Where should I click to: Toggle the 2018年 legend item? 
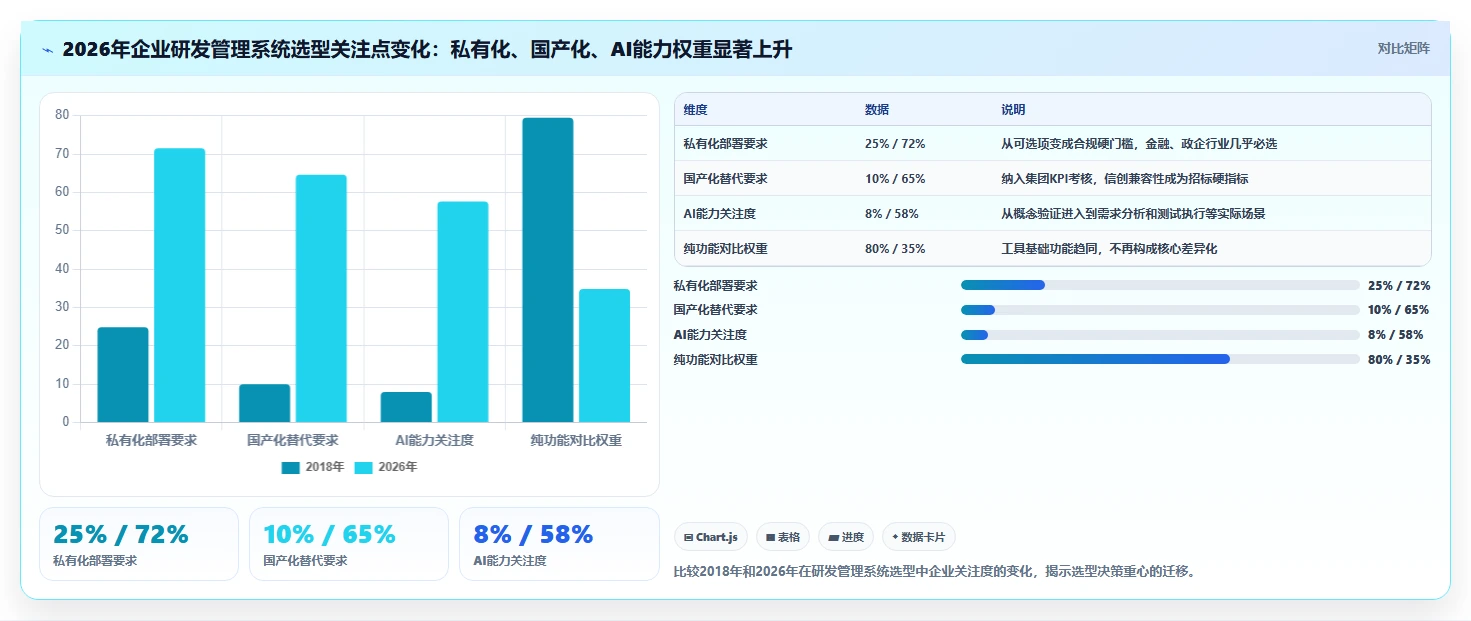(312, 467)
